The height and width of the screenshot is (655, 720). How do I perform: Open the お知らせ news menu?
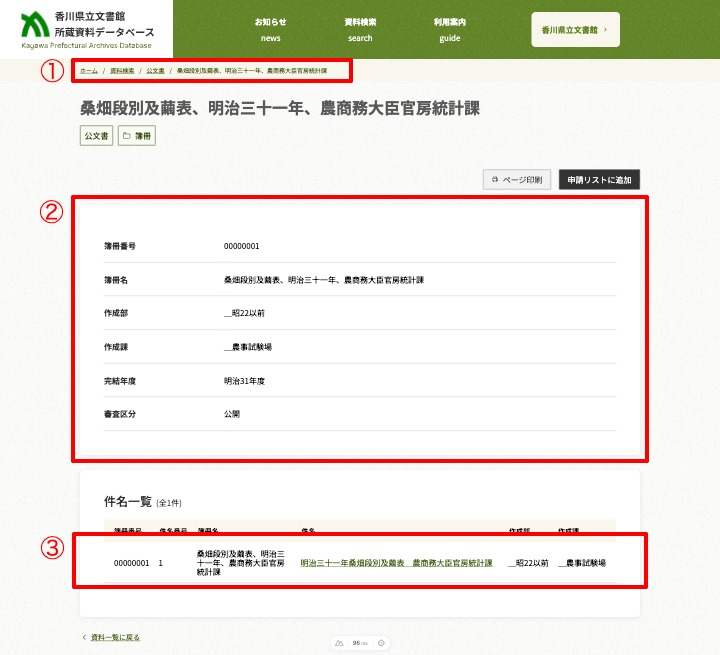pyautogui.click(x=270, y=30)
